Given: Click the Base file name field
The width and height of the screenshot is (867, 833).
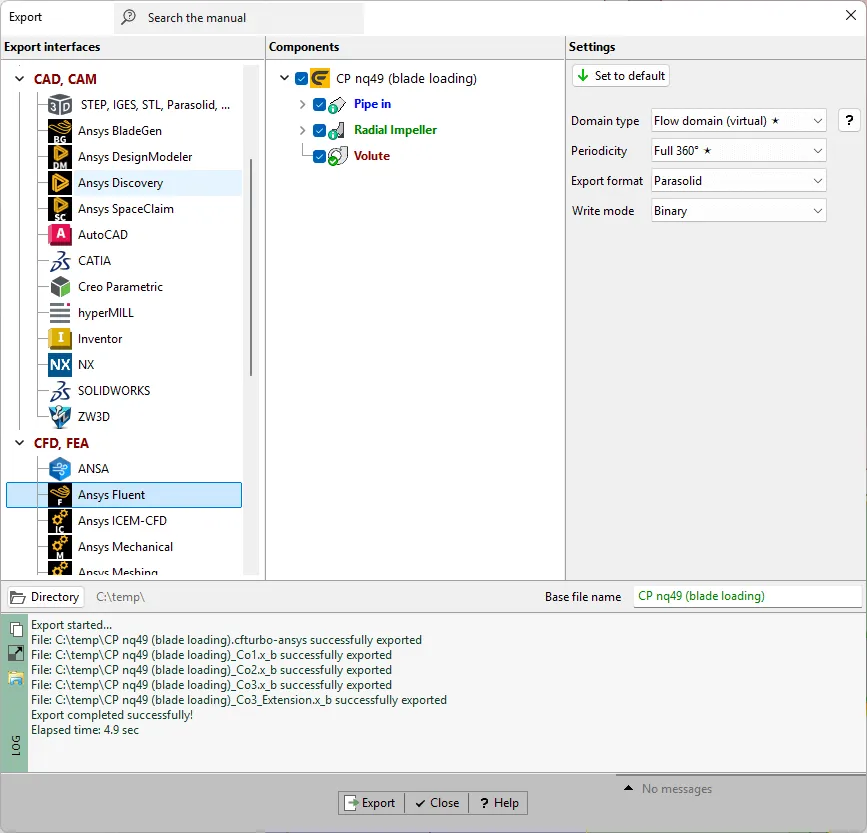Looking at the screenshot, I should tap(748, 596).
